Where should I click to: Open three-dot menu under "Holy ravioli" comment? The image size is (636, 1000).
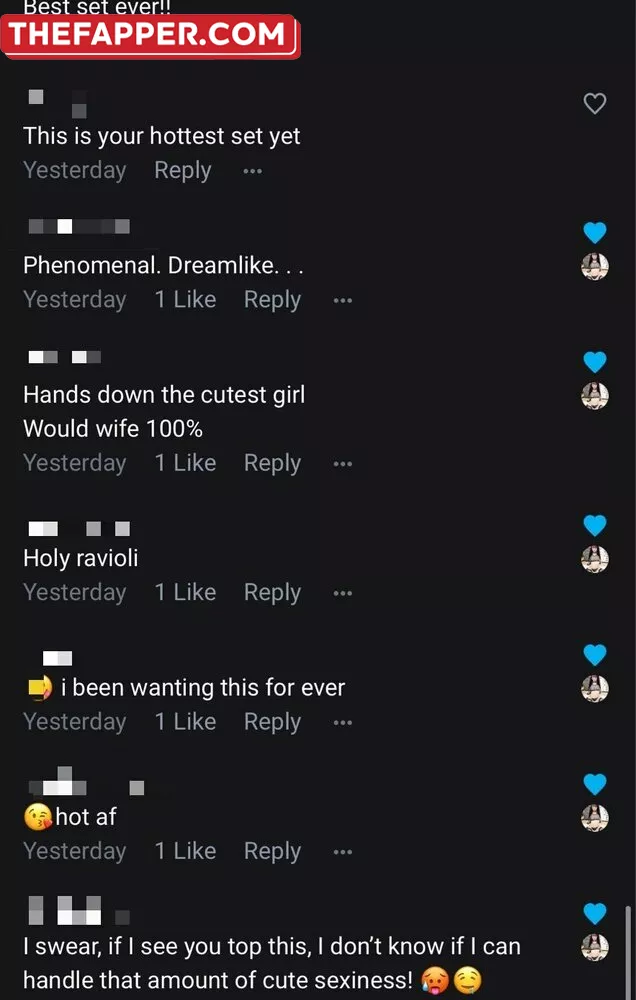(x=343, y=593)
